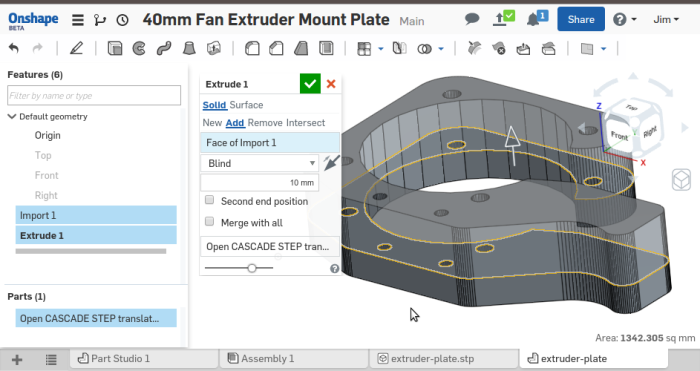Activate the Loft tool icon
The image size is (700, 371).
[x=189, y=48]
